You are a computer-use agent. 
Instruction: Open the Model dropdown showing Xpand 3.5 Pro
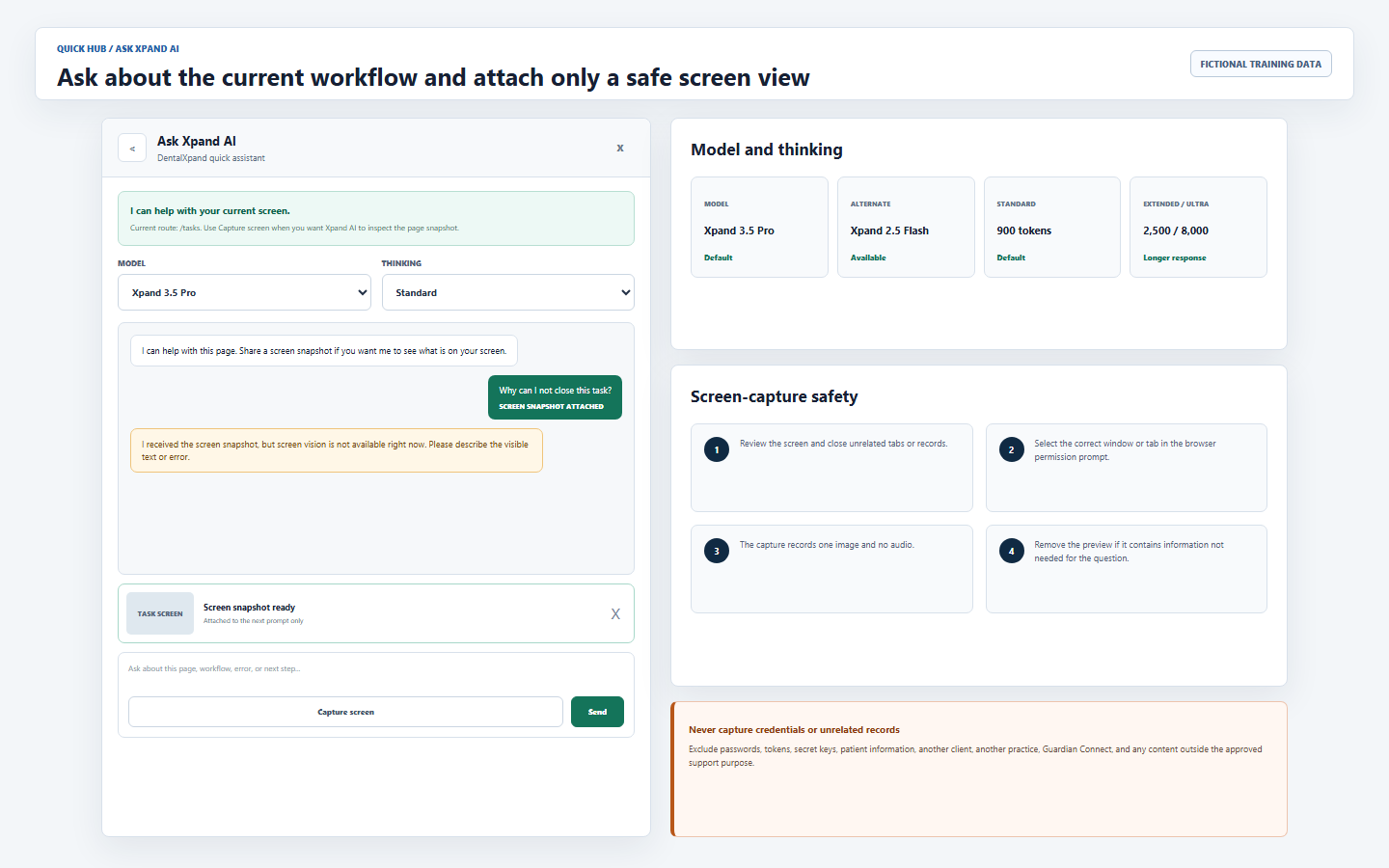[x=244, y=292]
